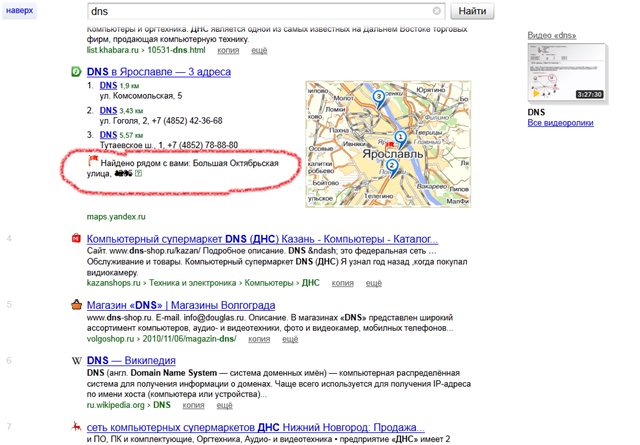Click map marker number 2

pyautogui.click(x=392, y=167)
